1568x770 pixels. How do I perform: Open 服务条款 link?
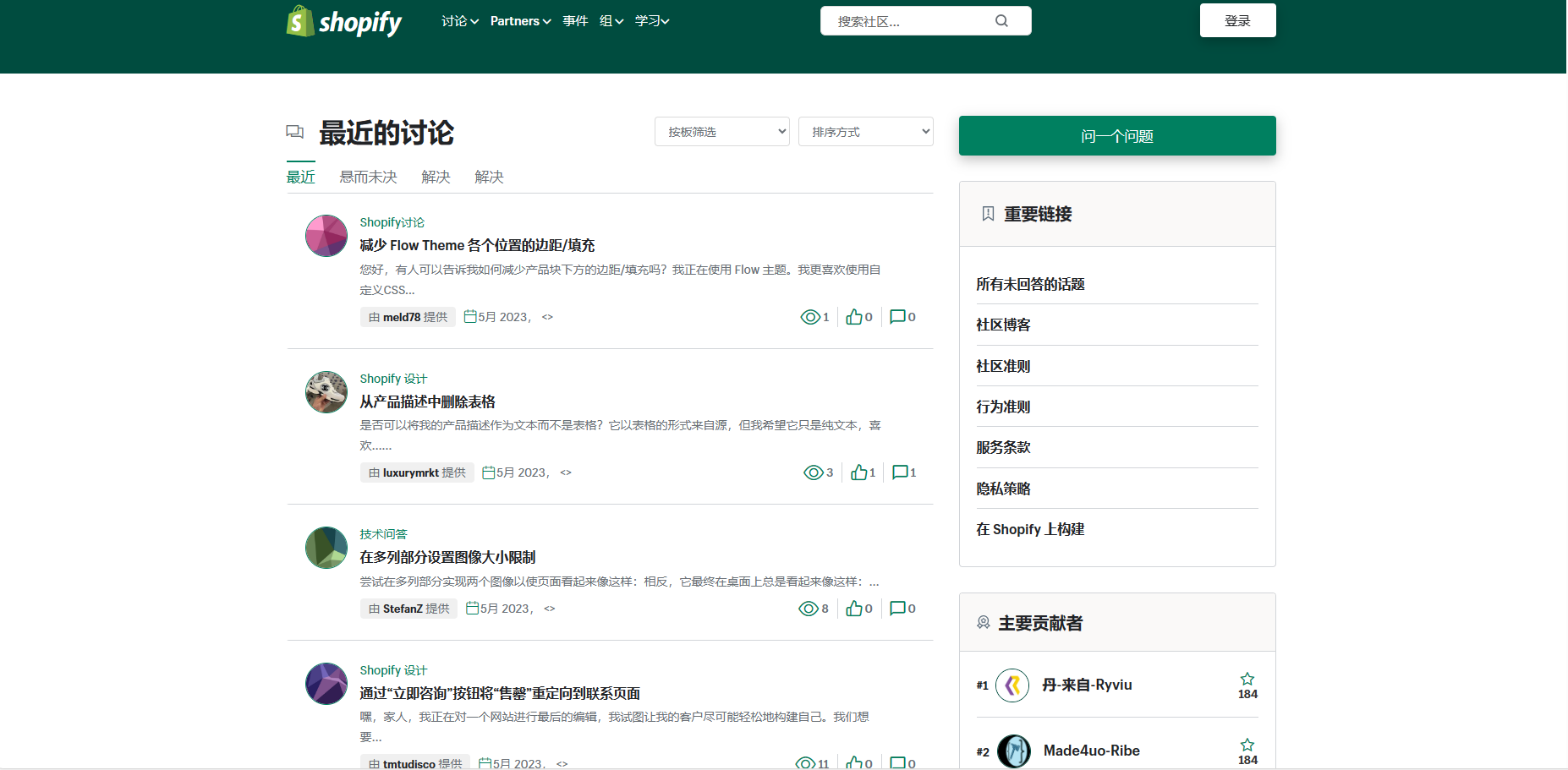[x=1003, y=447]
